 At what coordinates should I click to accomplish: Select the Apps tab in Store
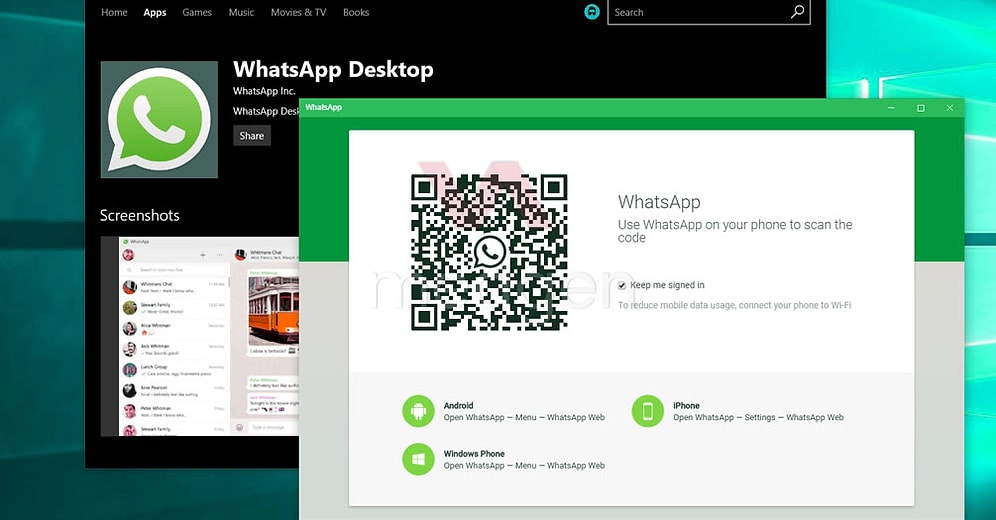(x=155, y=12)
